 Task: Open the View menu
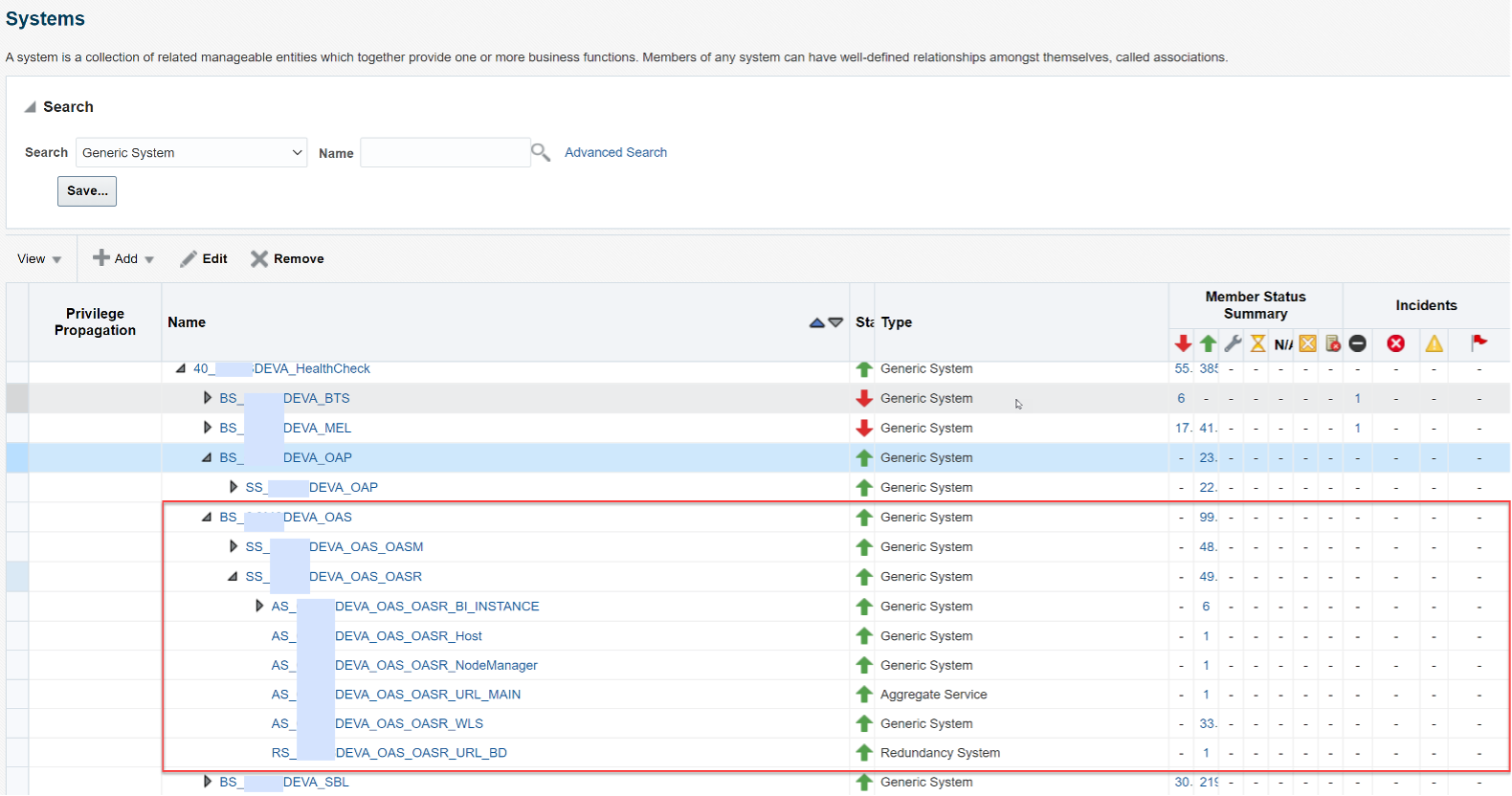point(39,259)
